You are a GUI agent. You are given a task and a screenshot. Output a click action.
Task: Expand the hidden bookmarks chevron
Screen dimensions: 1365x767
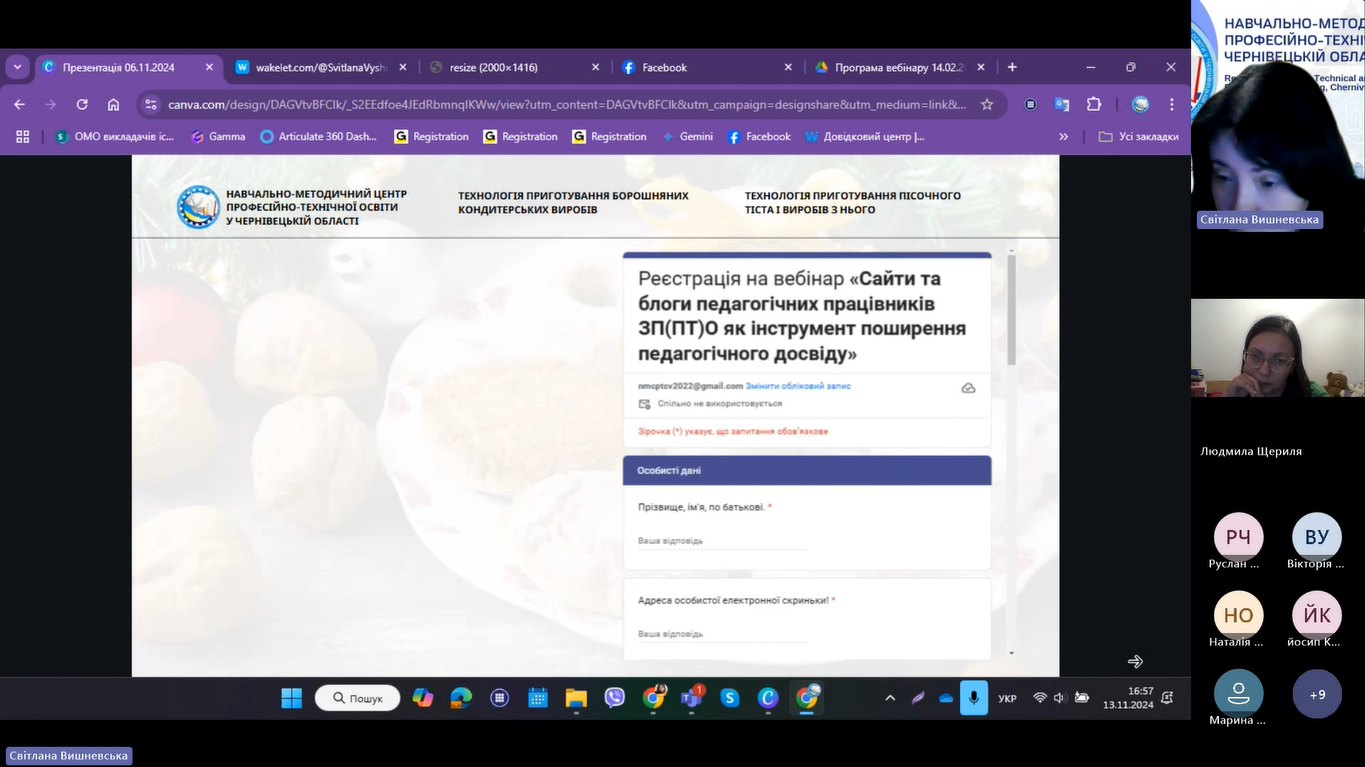[x=1063, y=137]
